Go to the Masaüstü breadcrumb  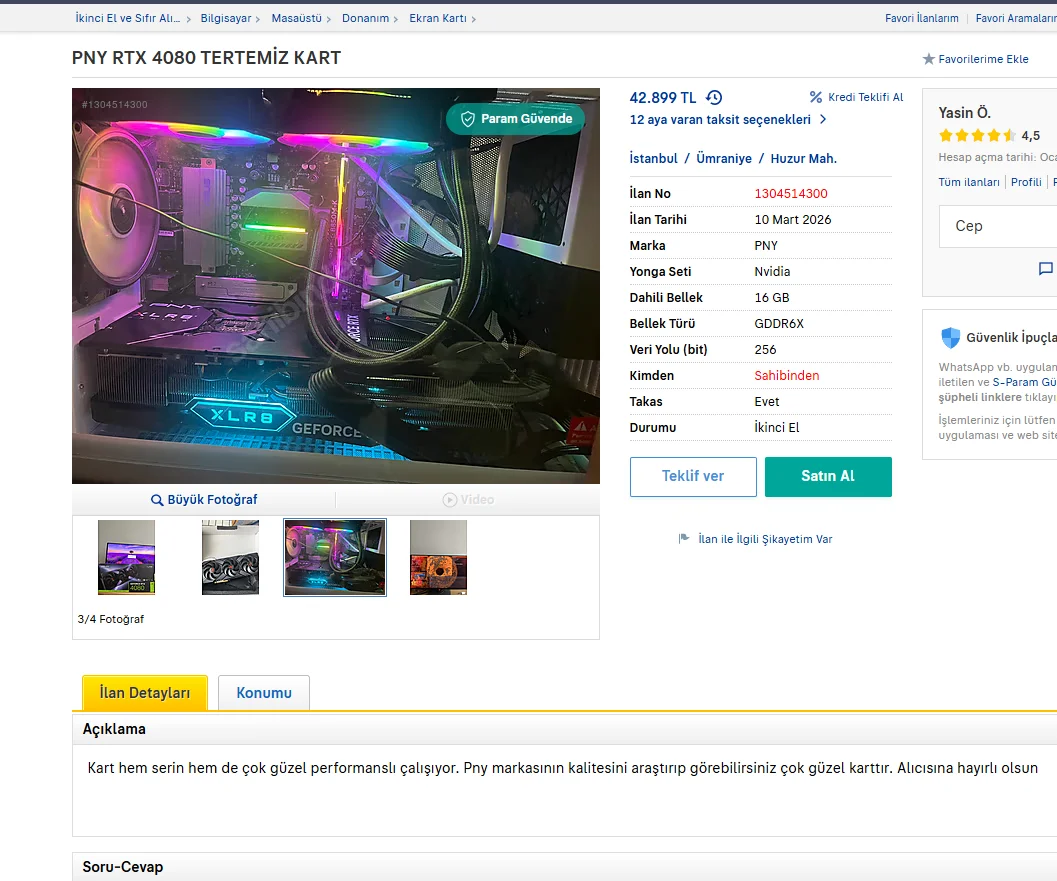pos(297,18)
